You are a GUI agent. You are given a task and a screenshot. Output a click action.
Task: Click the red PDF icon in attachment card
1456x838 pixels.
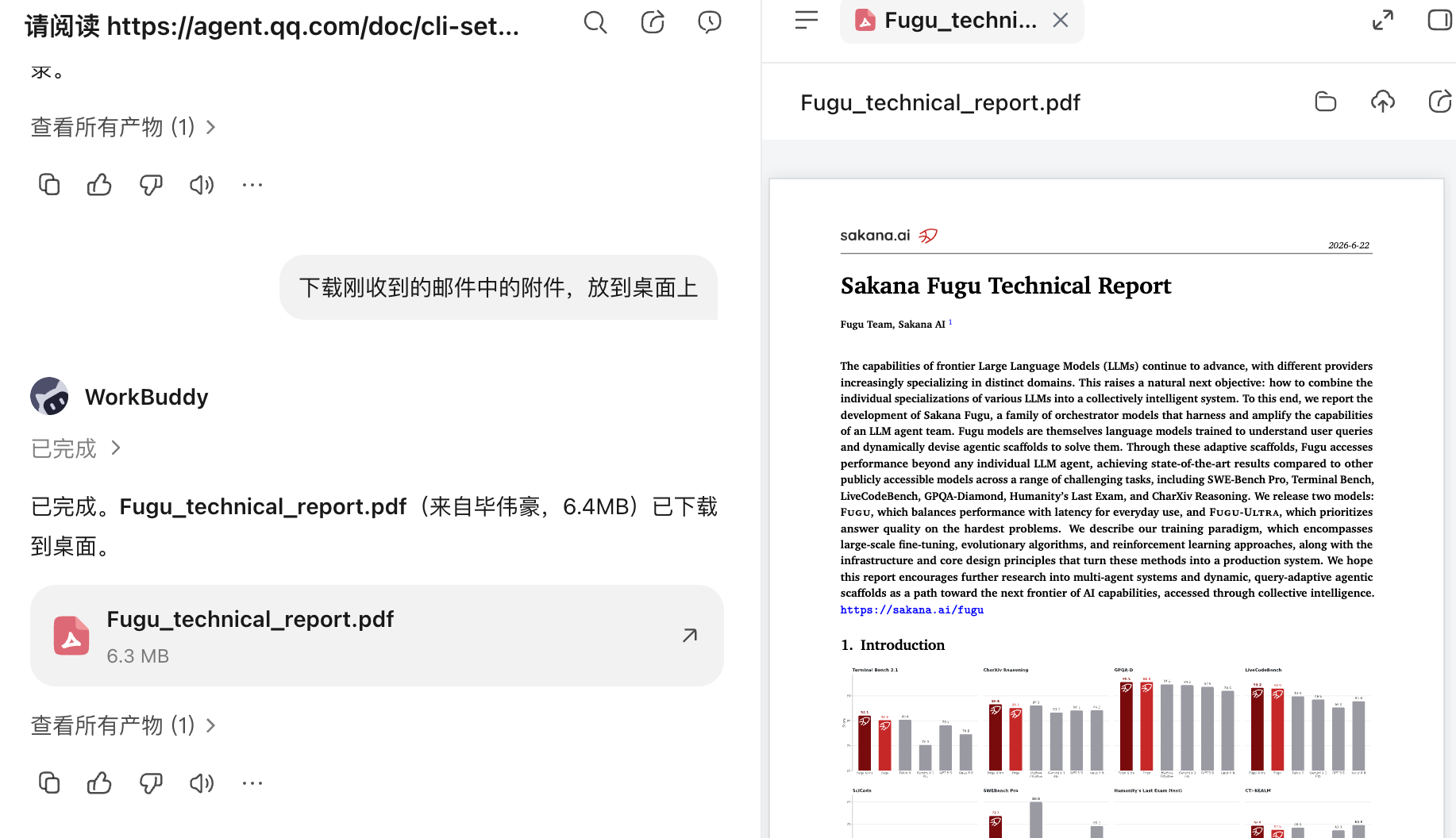tap(71, 636)
